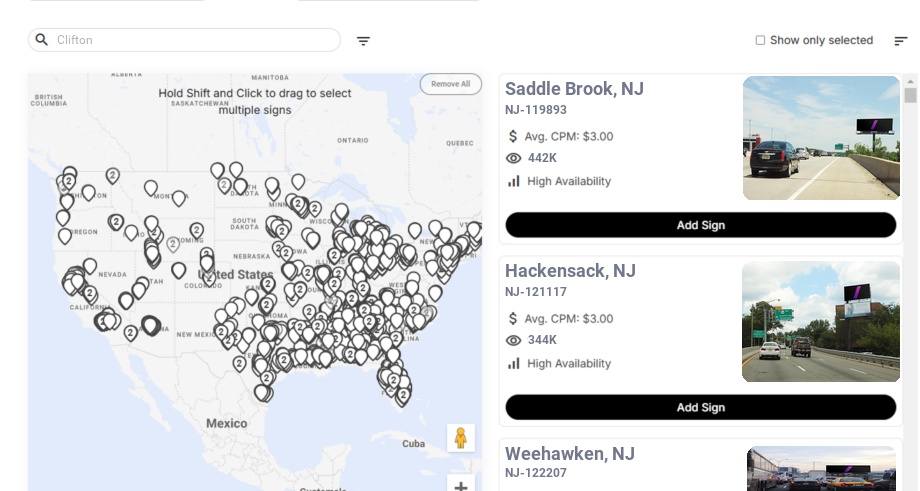Click the eye impressions icon for Saddle Brook

514,158
